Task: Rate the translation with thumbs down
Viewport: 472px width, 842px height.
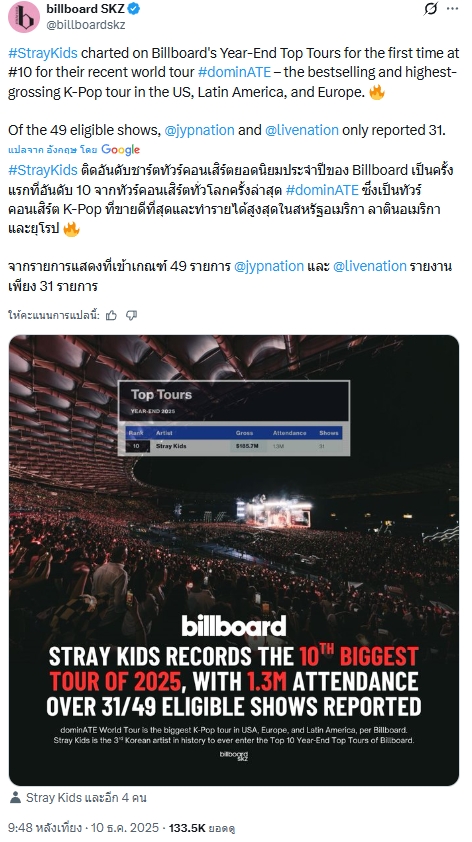Action: coord(131,315)
